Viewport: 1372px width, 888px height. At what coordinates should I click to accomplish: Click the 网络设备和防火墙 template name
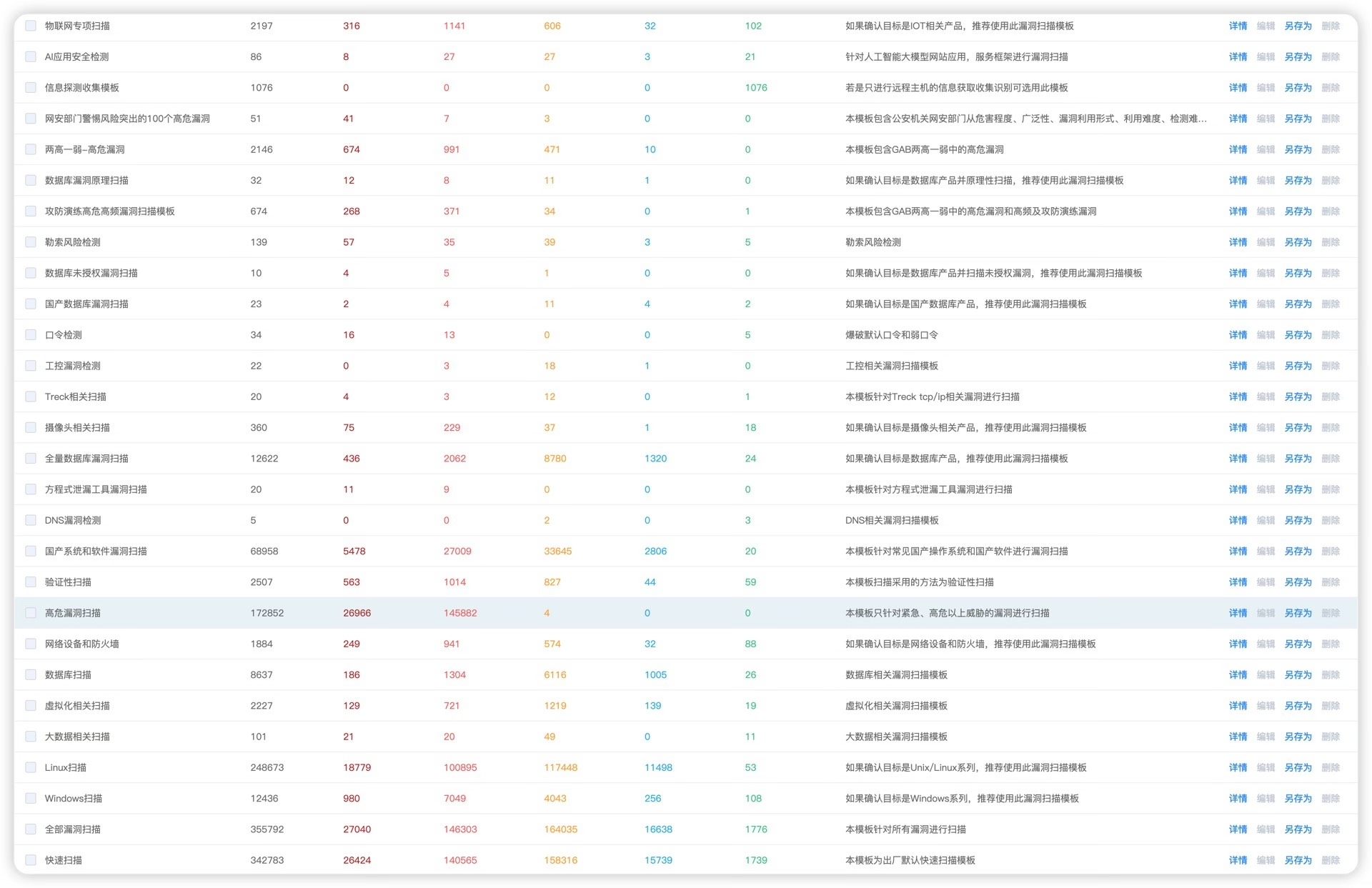point(81,644)
